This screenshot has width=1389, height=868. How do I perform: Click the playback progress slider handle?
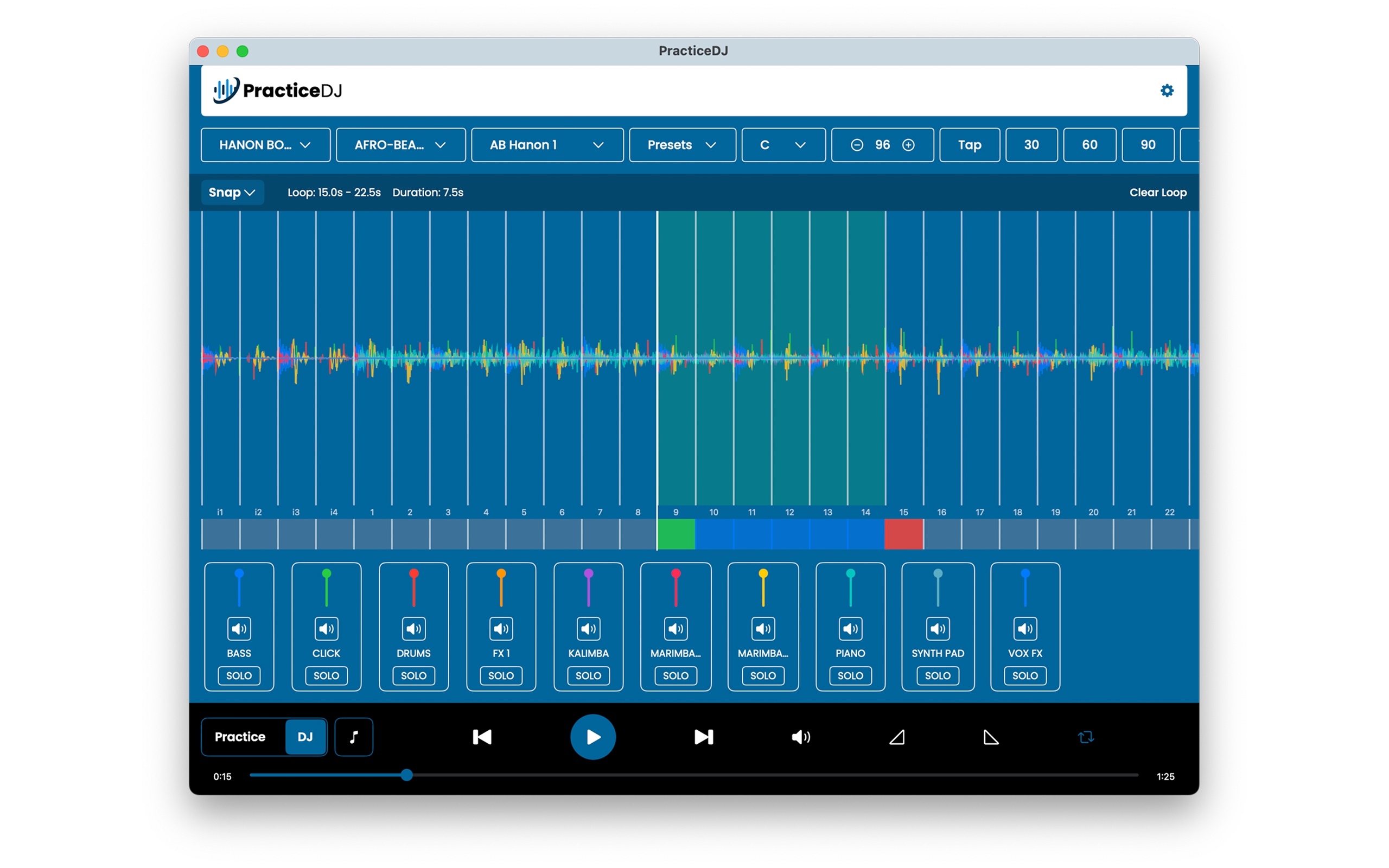point(407,776)
